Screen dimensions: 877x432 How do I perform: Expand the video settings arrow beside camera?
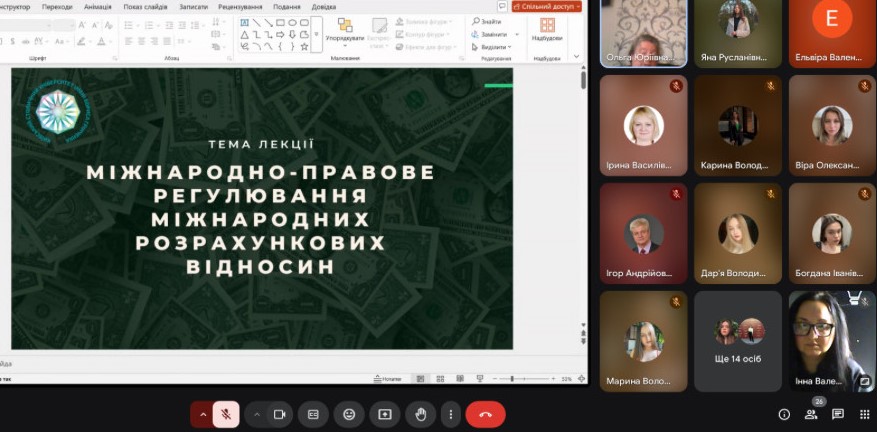tap(257, 414)
